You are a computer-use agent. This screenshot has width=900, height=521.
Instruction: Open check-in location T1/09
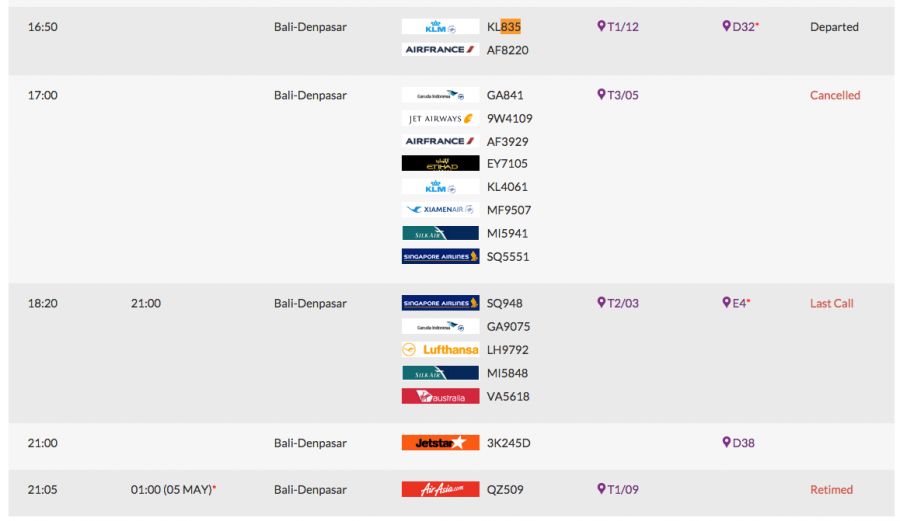[618, 489]
